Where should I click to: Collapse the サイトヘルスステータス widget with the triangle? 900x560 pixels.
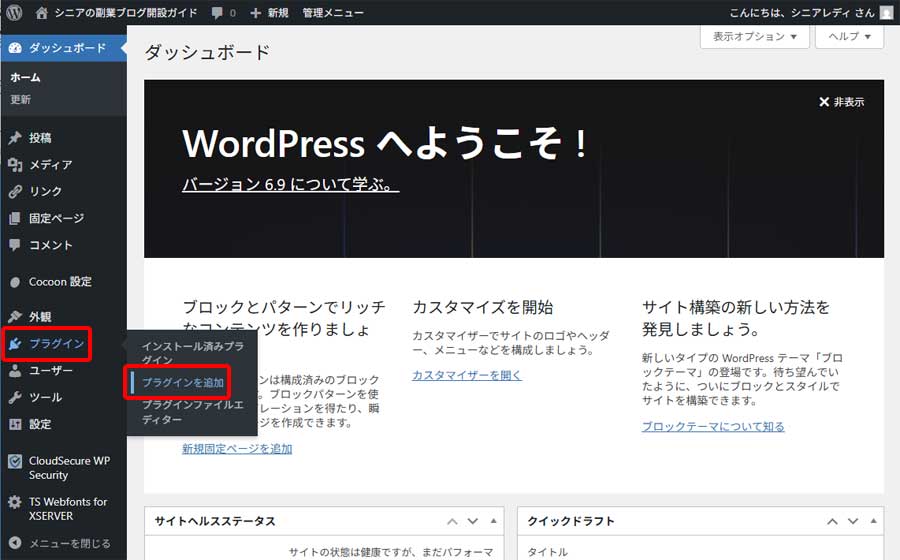coord(493,521)
